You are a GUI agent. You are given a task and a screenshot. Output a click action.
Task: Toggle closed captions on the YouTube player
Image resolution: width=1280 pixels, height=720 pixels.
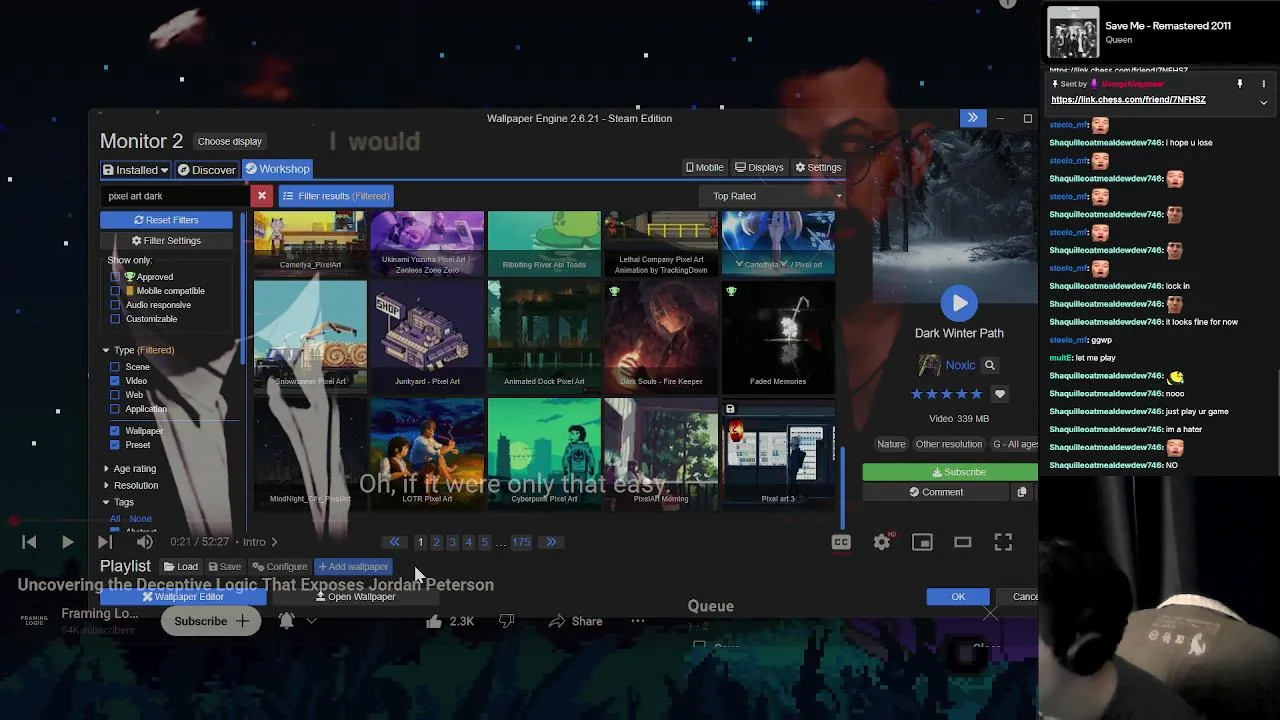[x=841, y=542]
